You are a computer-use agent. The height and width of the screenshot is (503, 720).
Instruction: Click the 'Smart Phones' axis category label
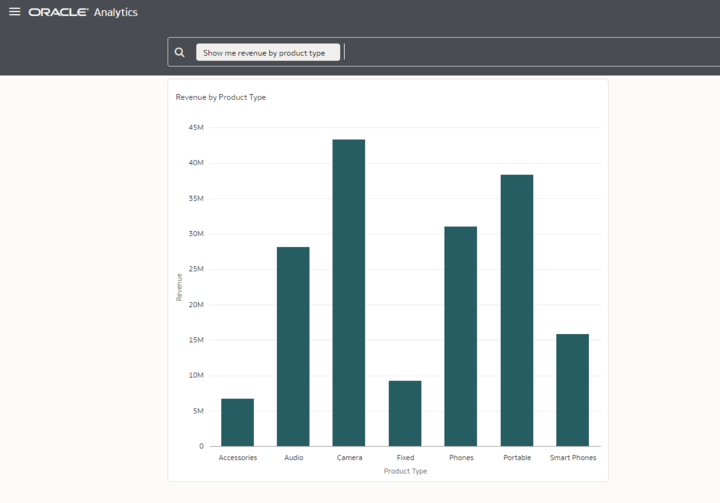(x=573, y=458)
